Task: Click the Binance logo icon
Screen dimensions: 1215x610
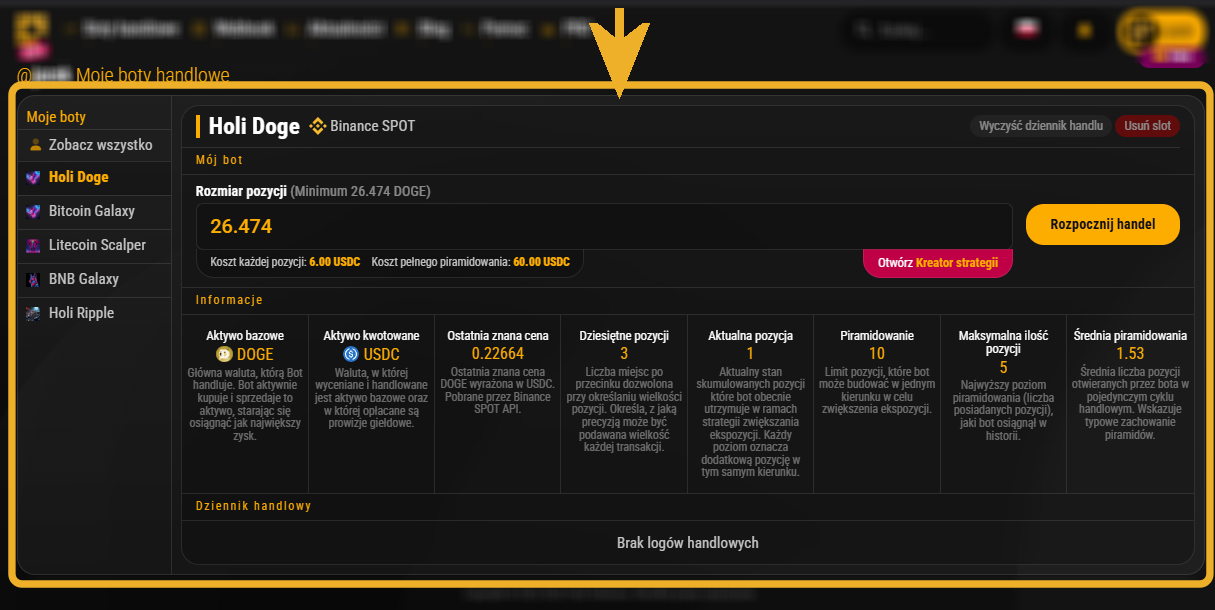Action: click(x=318, y=126)
